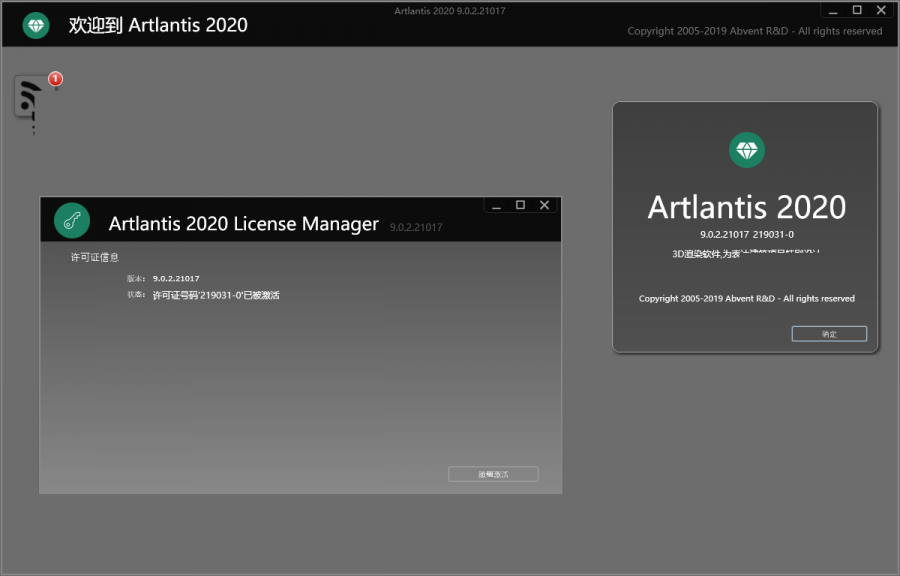Image resolution: width=900 pixels, height=576 pixels.
Task: Minimize the License Manager window
Action: (497, 205)
